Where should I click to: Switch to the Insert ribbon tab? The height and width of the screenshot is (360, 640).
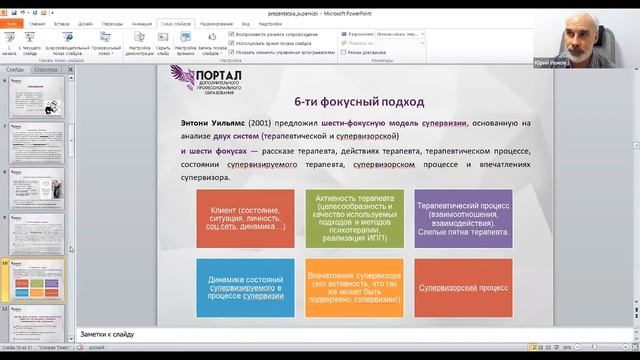[x=62, y=24]
